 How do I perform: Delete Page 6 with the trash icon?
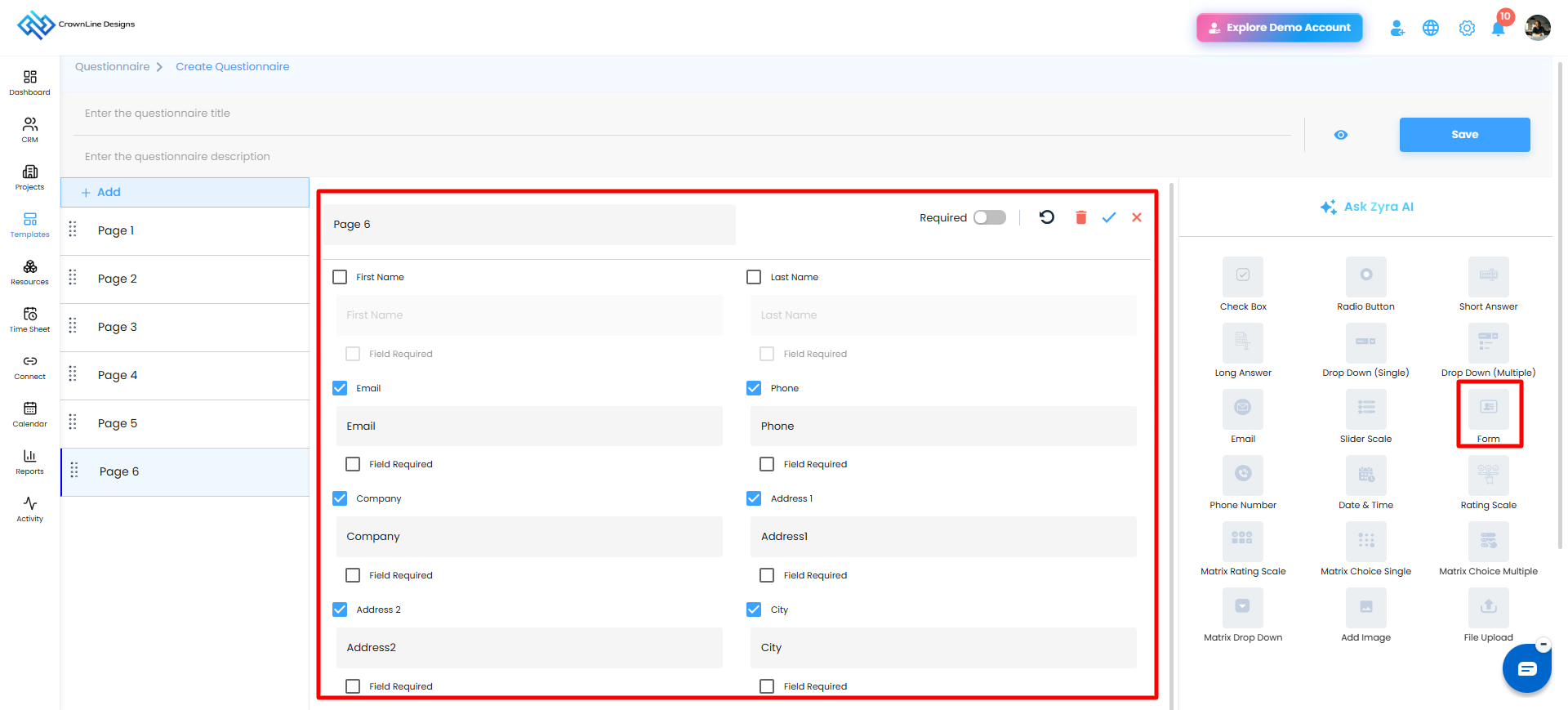(x=1080, y=217)
